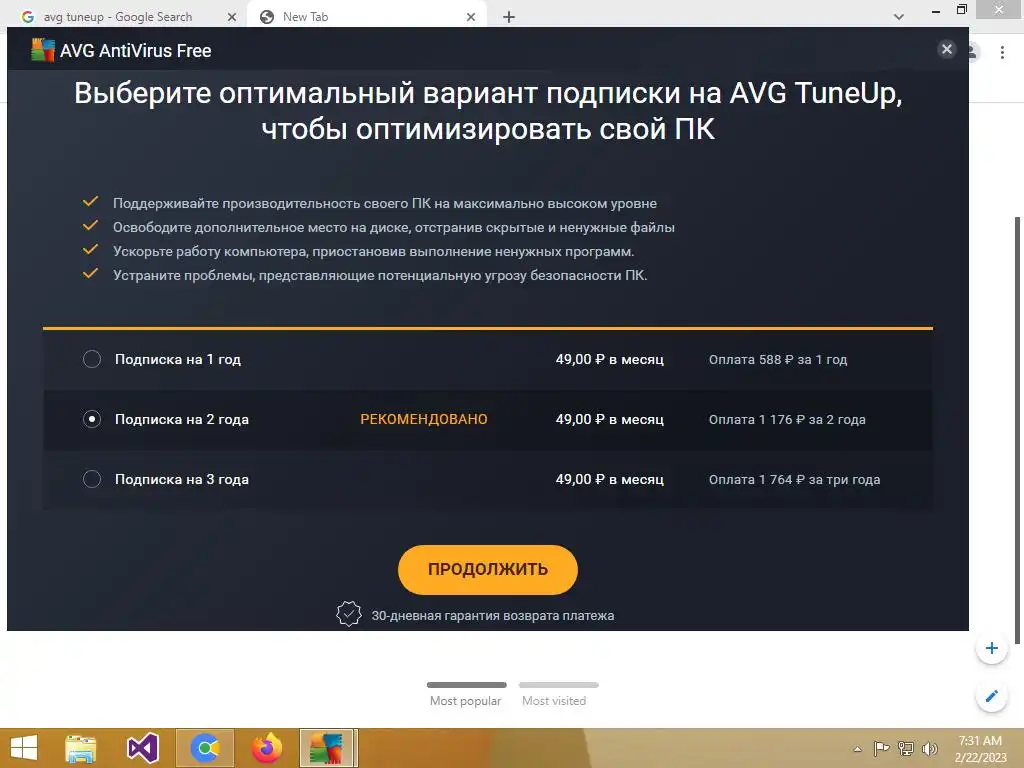
Task: Open the AVG app taskbar icon
Action: [x=328, y=748]
